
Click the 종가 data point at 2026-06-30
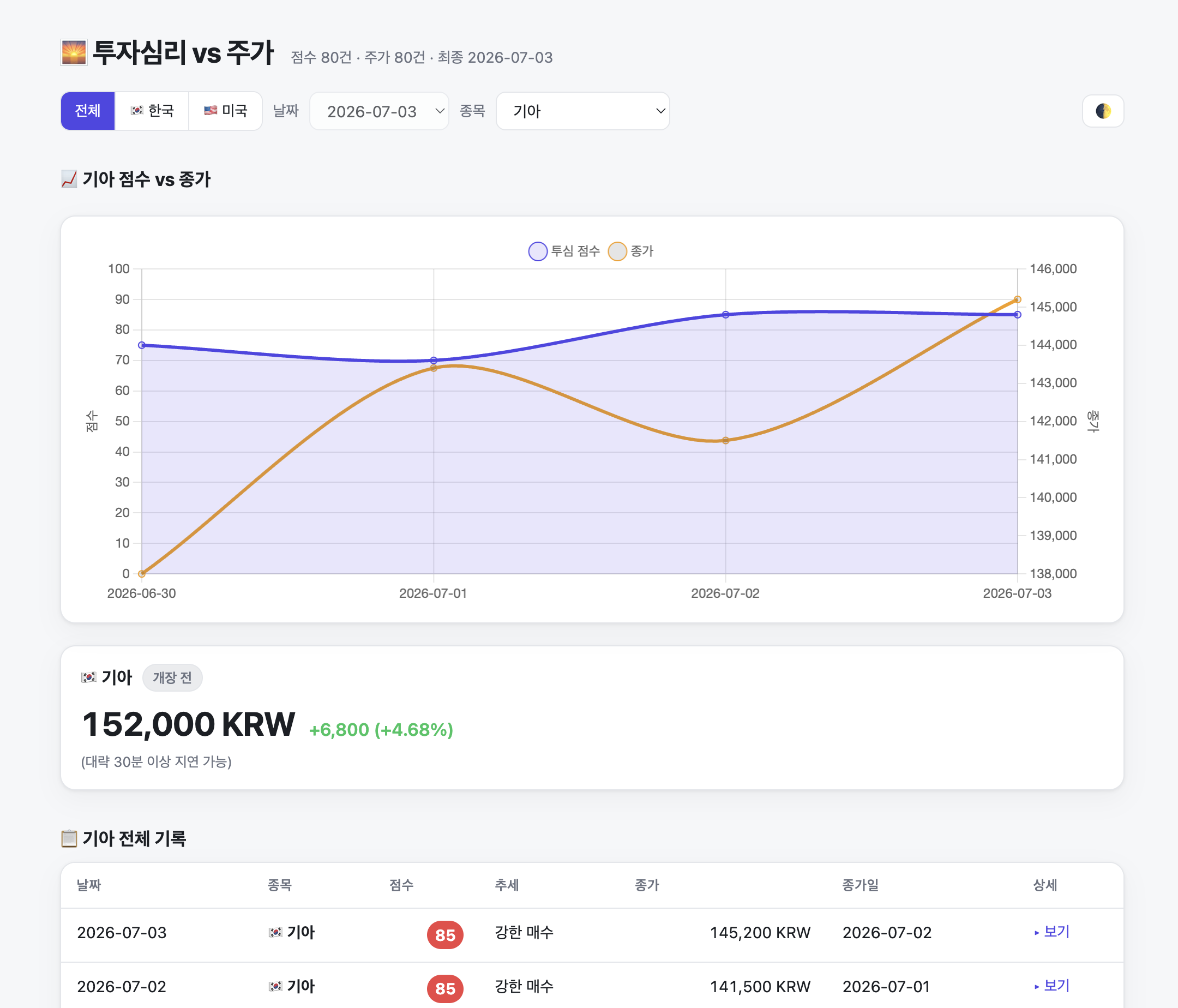142,574
